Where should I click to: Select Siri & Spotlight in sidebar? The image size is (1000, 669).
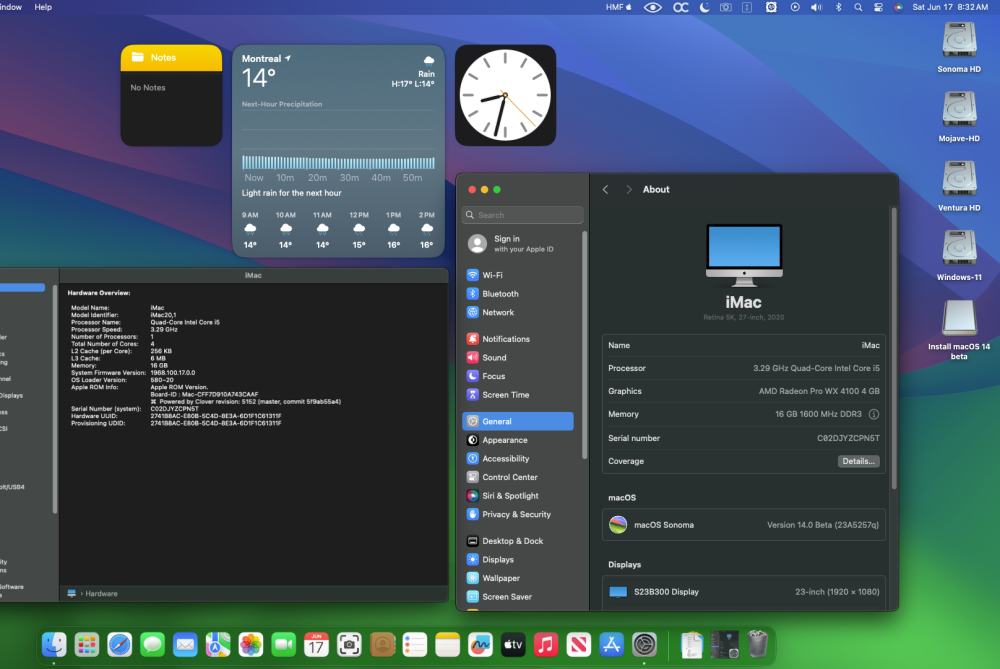[x=518, y=496]
